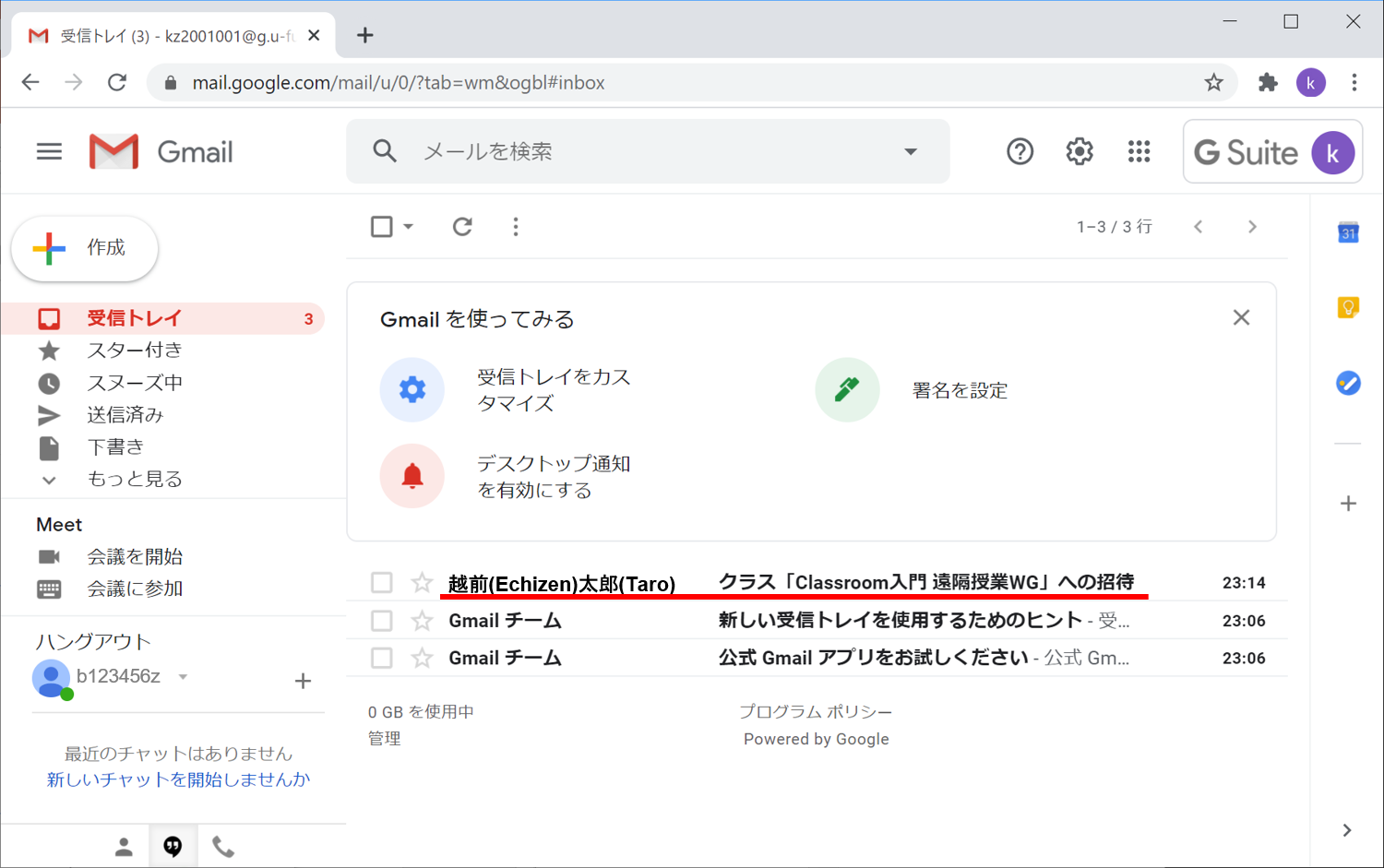
Task: Click the メールを検索 search field
Action: 648,151
